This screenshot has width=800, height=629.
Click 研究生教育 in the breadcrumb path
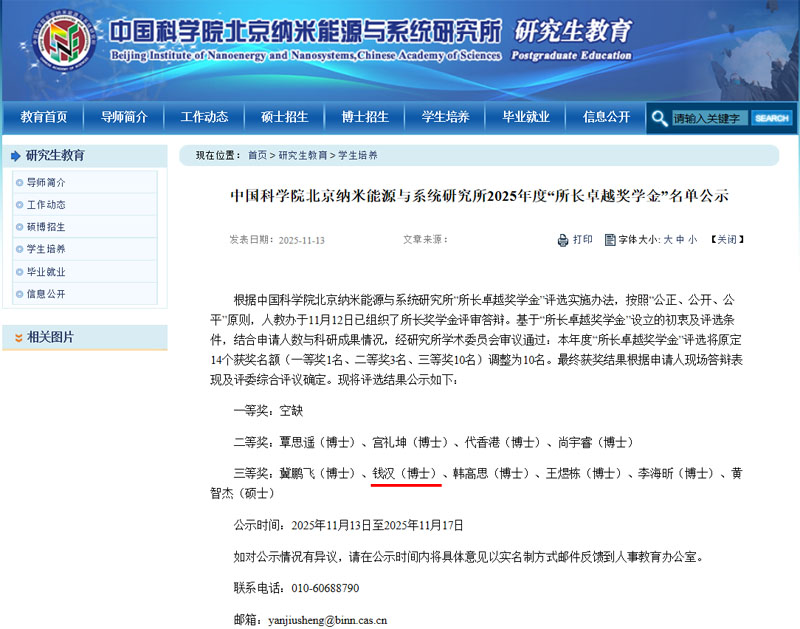[303, 155]
